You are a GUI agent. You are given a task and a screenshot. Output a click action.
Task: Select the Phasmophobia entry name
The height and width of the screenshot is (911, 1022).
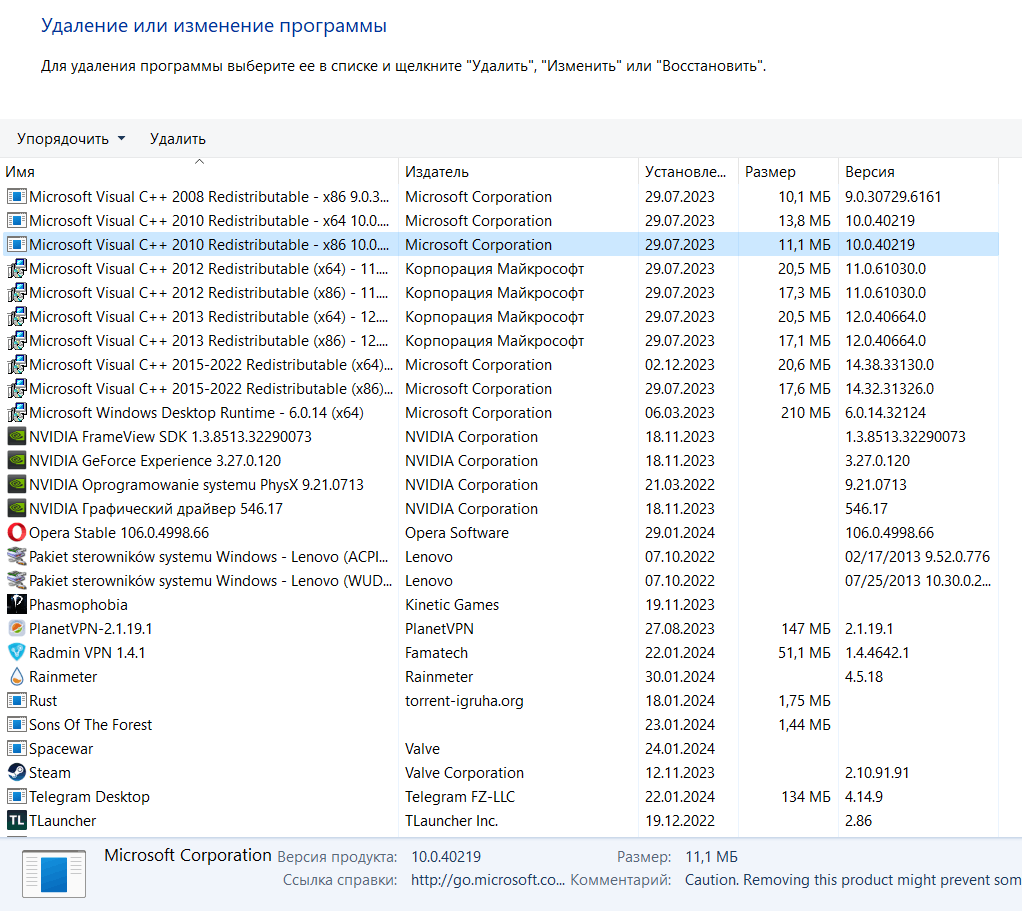[x=78, y=605]
